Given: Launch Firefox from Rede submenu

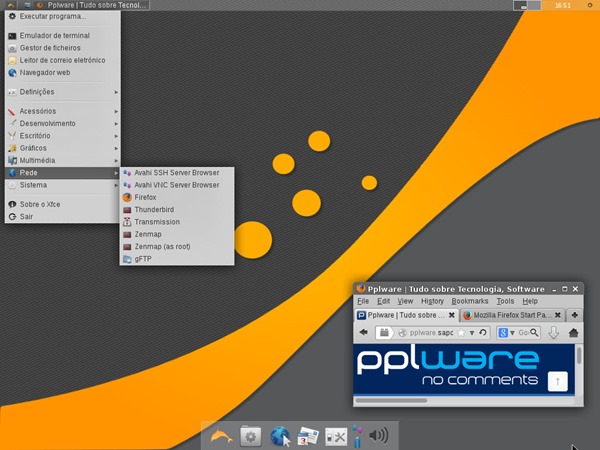Looking at the screenshot, I should point(177,197).
